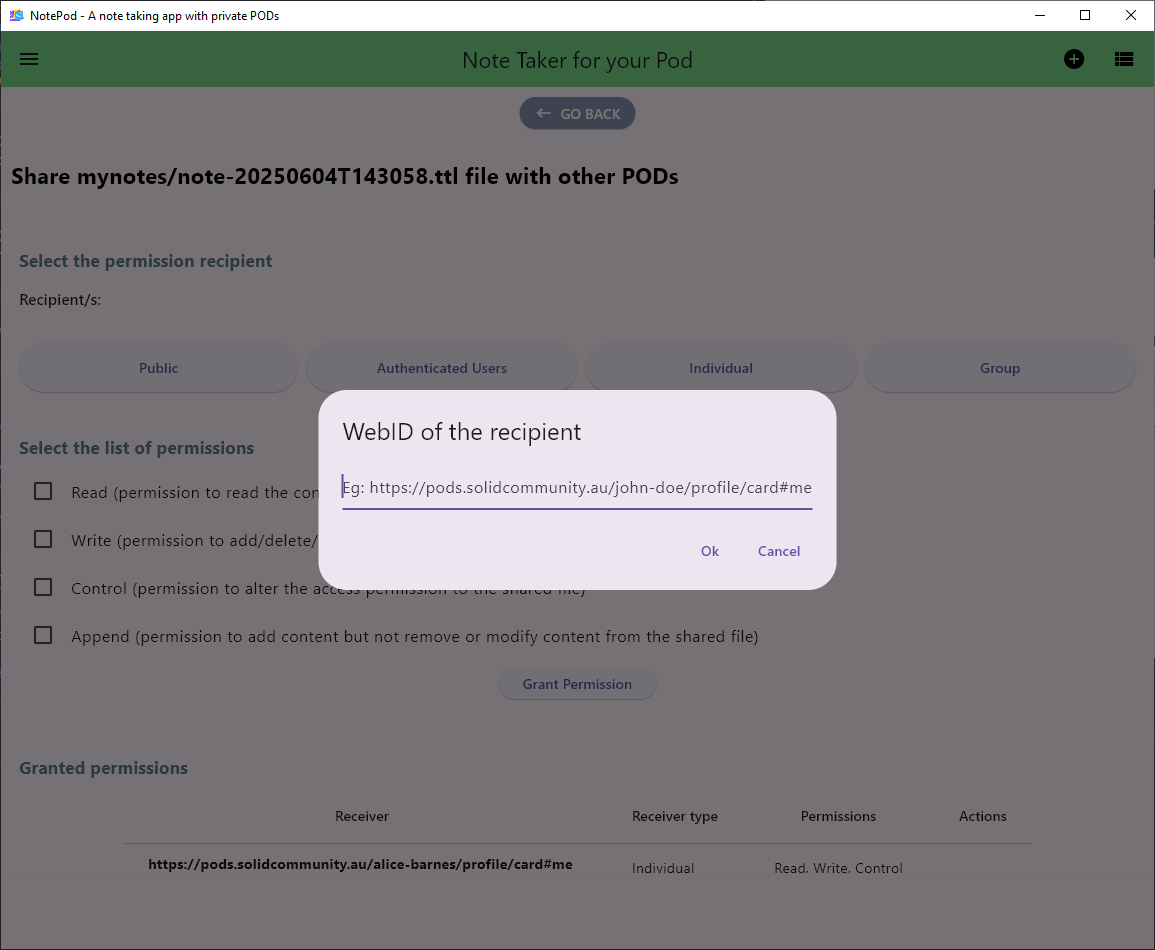Image resolution: width=1155 pixels, height=950 pixels.
Task: Open the notes list view icon
Action: point(1123,59)
